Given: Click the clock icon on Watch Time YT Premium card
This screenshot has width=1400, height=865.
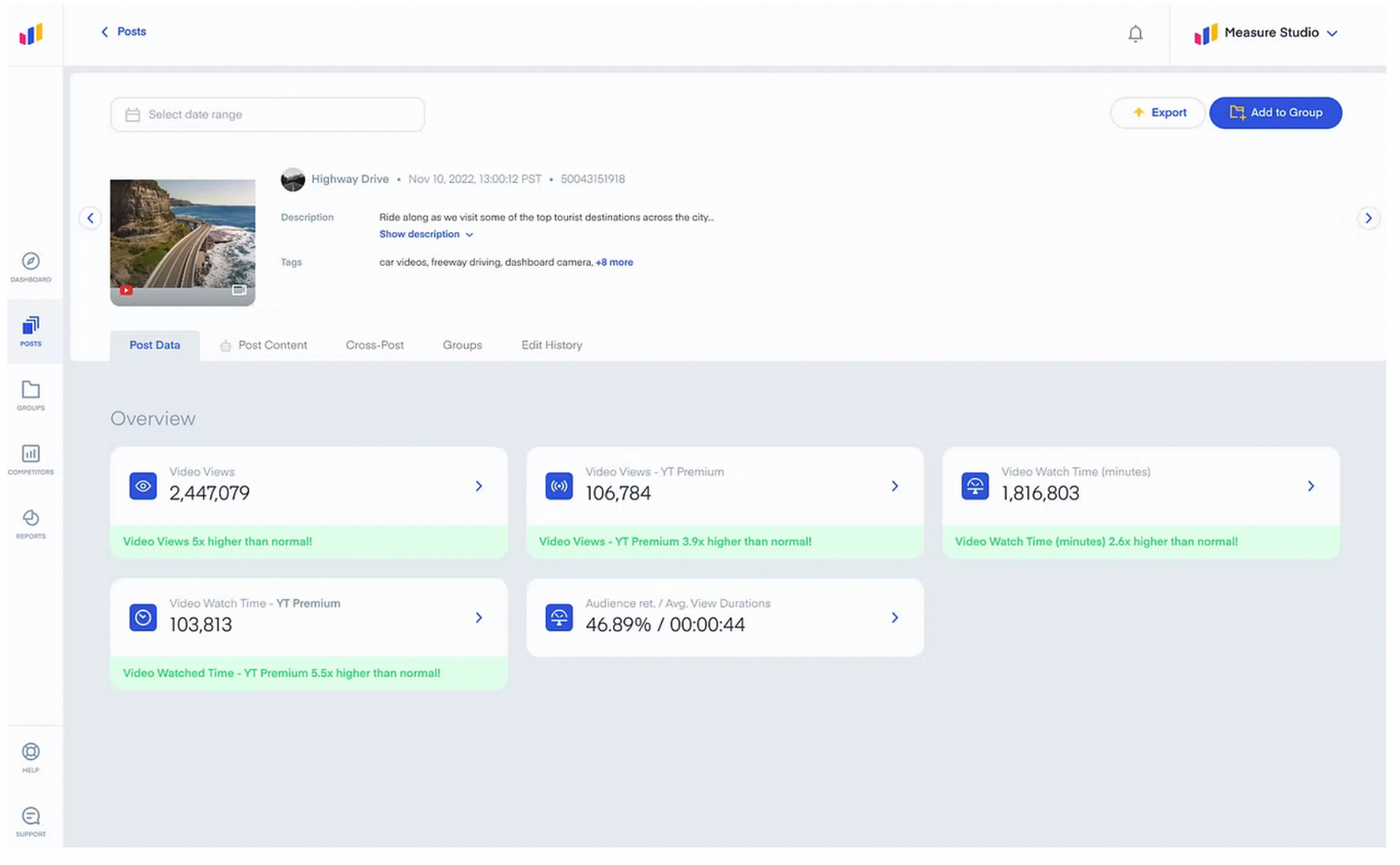Looking at the screenshot, I should [143, 618].
